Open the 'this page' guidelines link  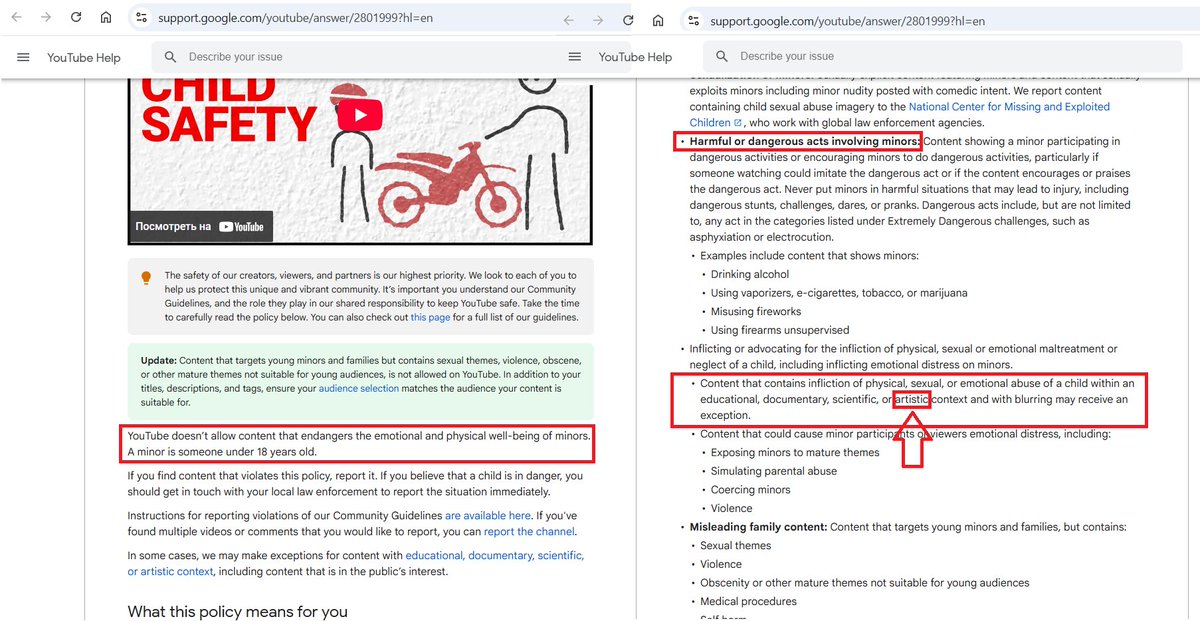(430, 317)
